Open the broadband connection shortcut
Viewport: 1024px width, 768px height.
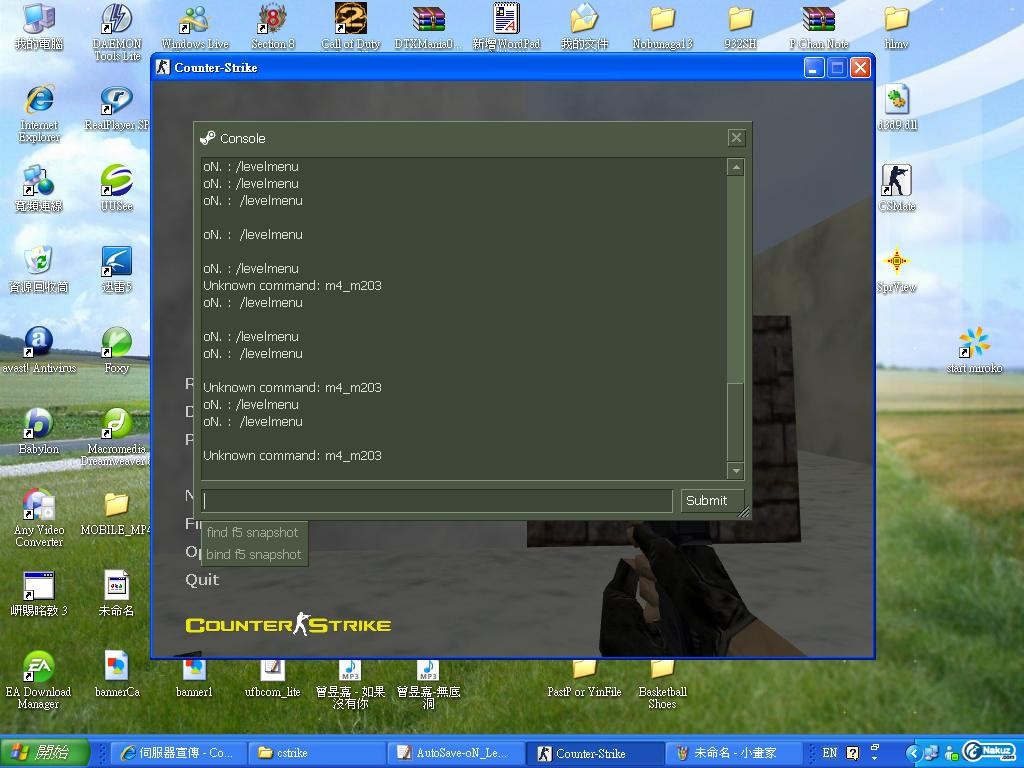pos(39,189)
